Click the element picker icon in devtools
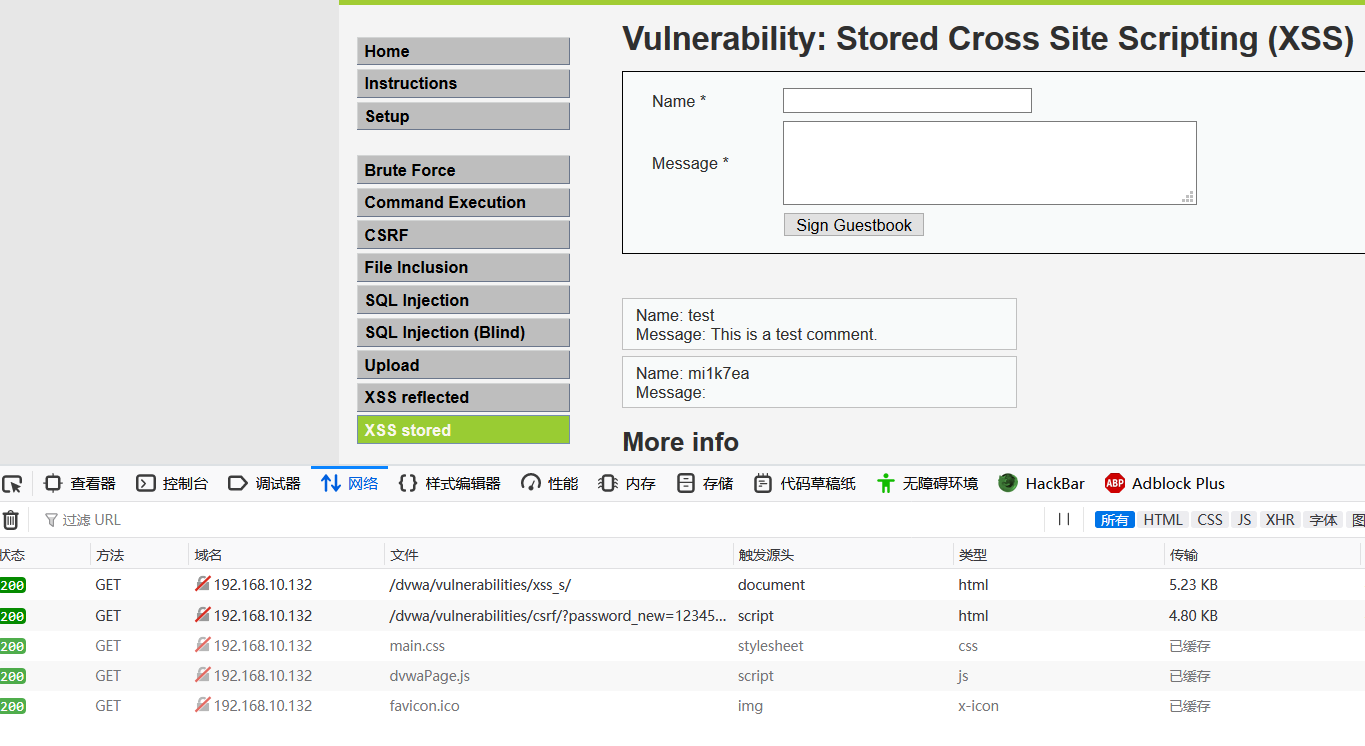The height and width of the screenshot is (746, 1365). pos(12,484)
